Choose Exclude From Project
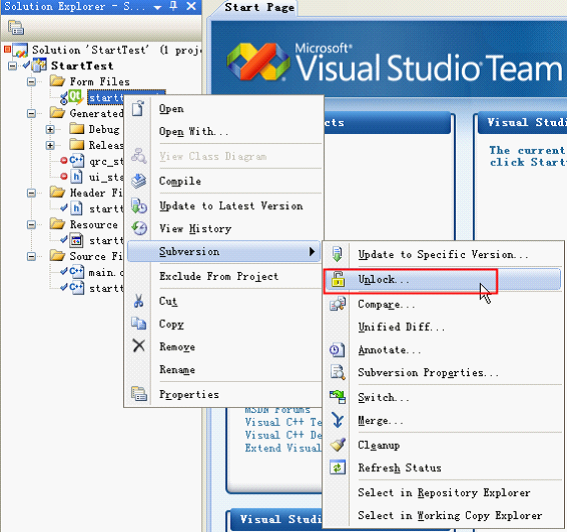567x532 pixels. point(223,276)
